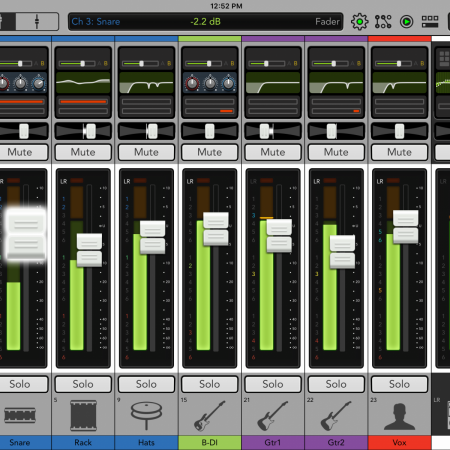Click the Gtr1 channel name label

pyautogui.click(x=273, y=443)
